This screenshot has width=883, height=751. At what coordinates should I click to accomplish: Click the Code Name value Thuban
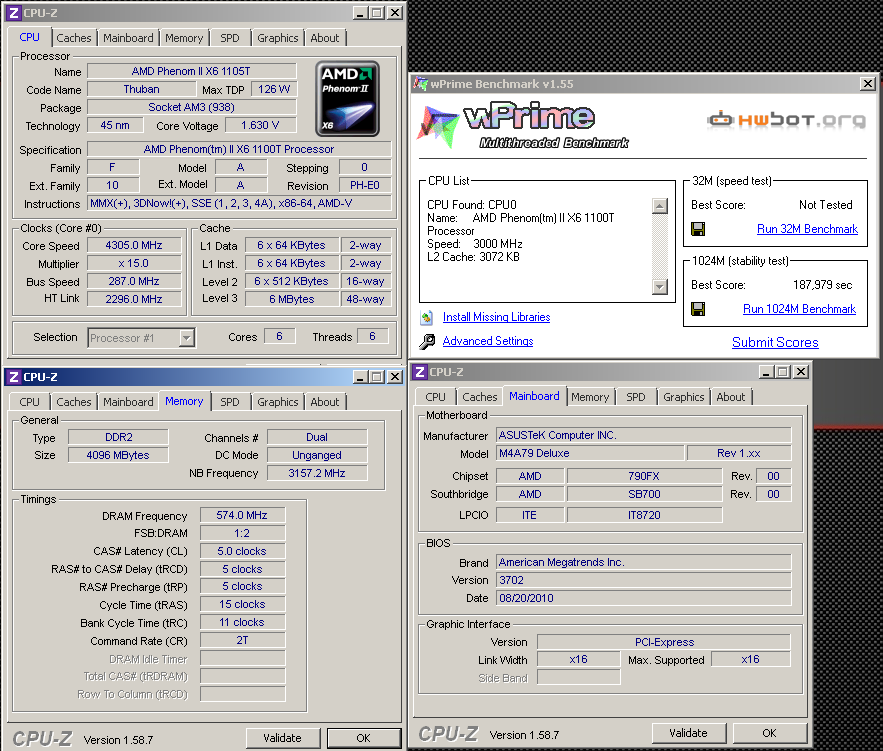[141, 89]
